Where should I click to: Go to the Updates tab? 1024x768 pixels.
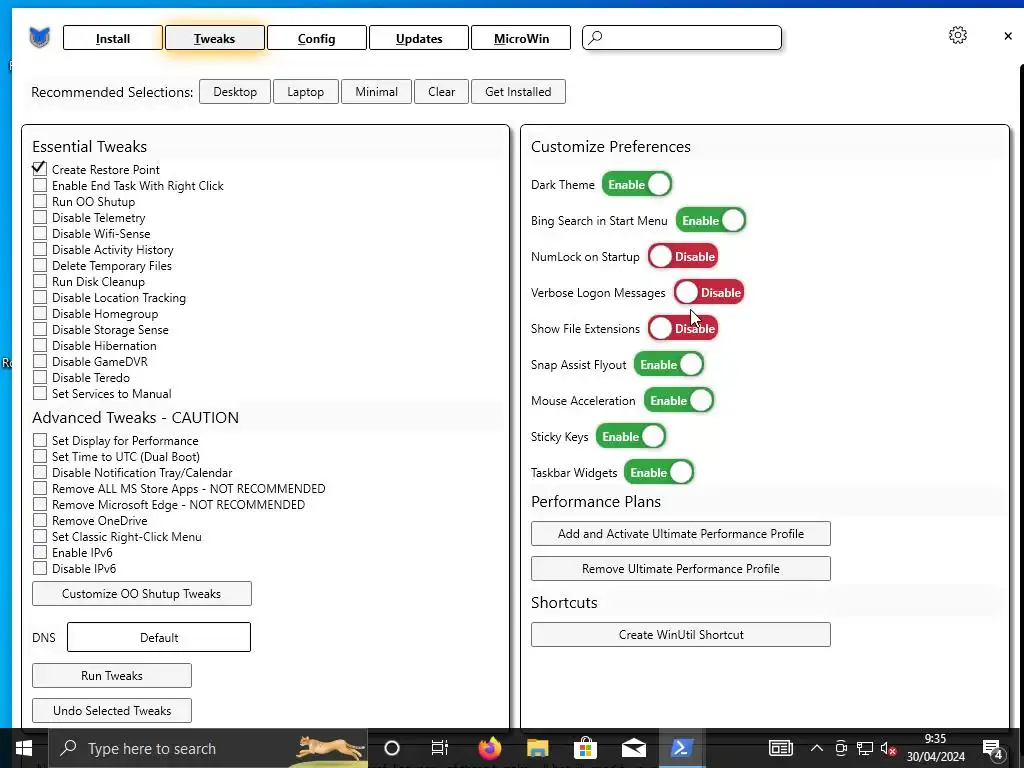419,38
